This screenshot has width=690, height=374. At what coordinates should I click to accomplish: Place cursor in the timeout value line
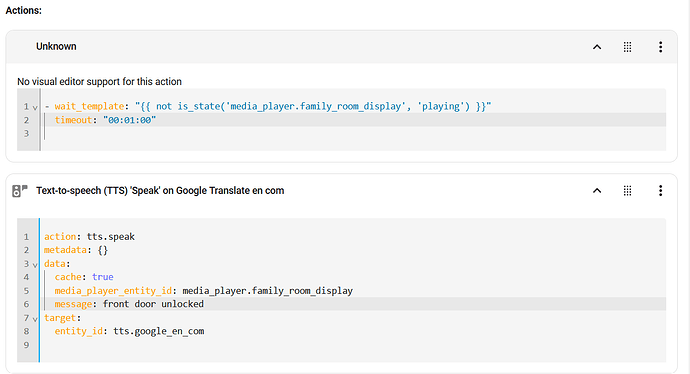pyautogui.click(x=353, y=120)
